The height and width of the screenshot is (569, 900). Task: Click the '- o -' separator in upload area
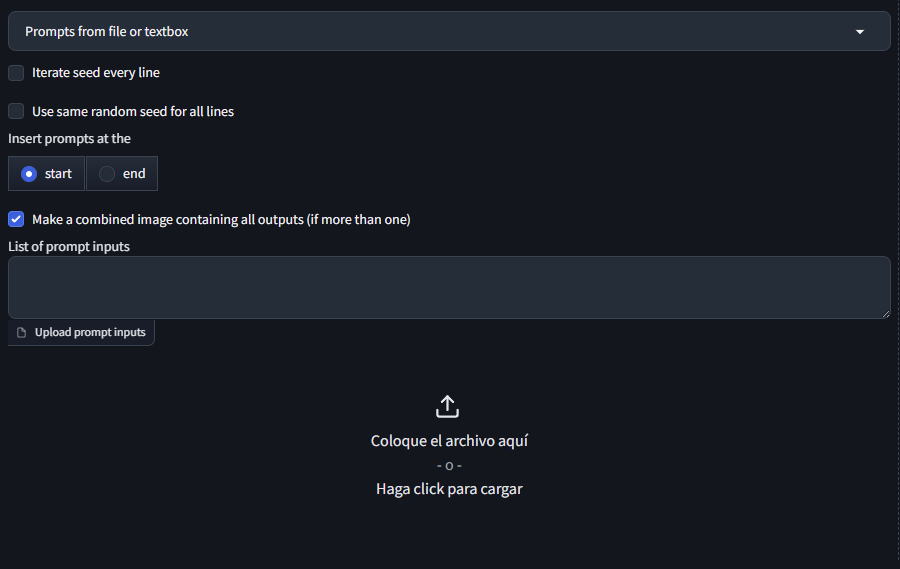pos(449,465)
